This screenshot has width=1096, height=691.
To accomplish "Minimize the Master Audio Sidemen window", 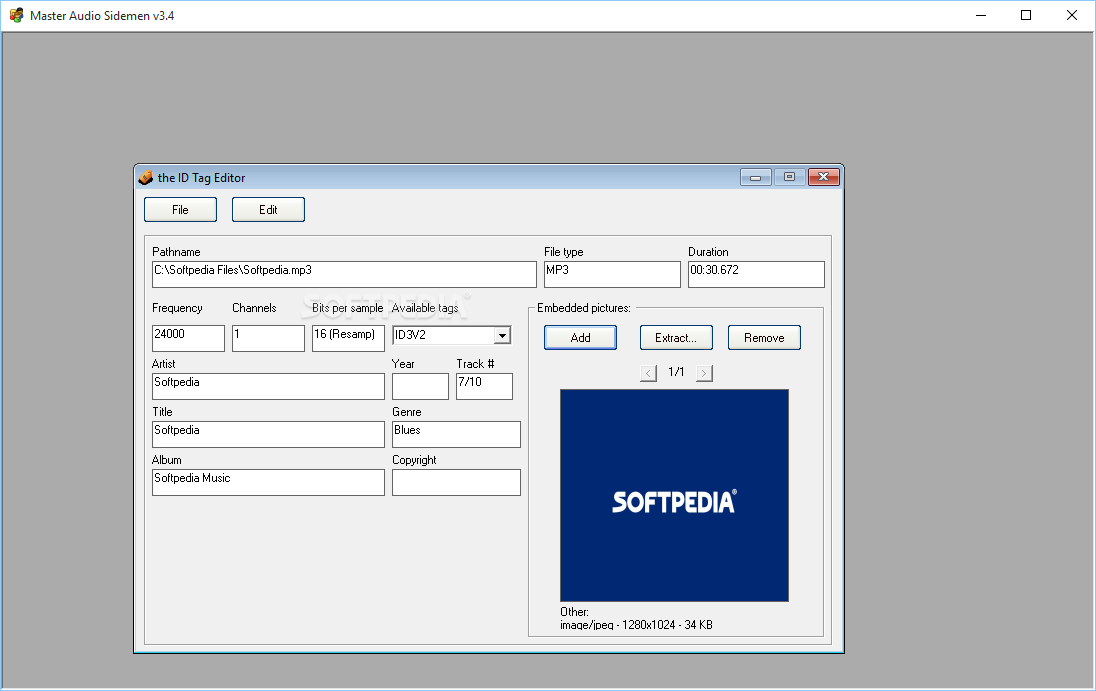I will tap(981, 15).
